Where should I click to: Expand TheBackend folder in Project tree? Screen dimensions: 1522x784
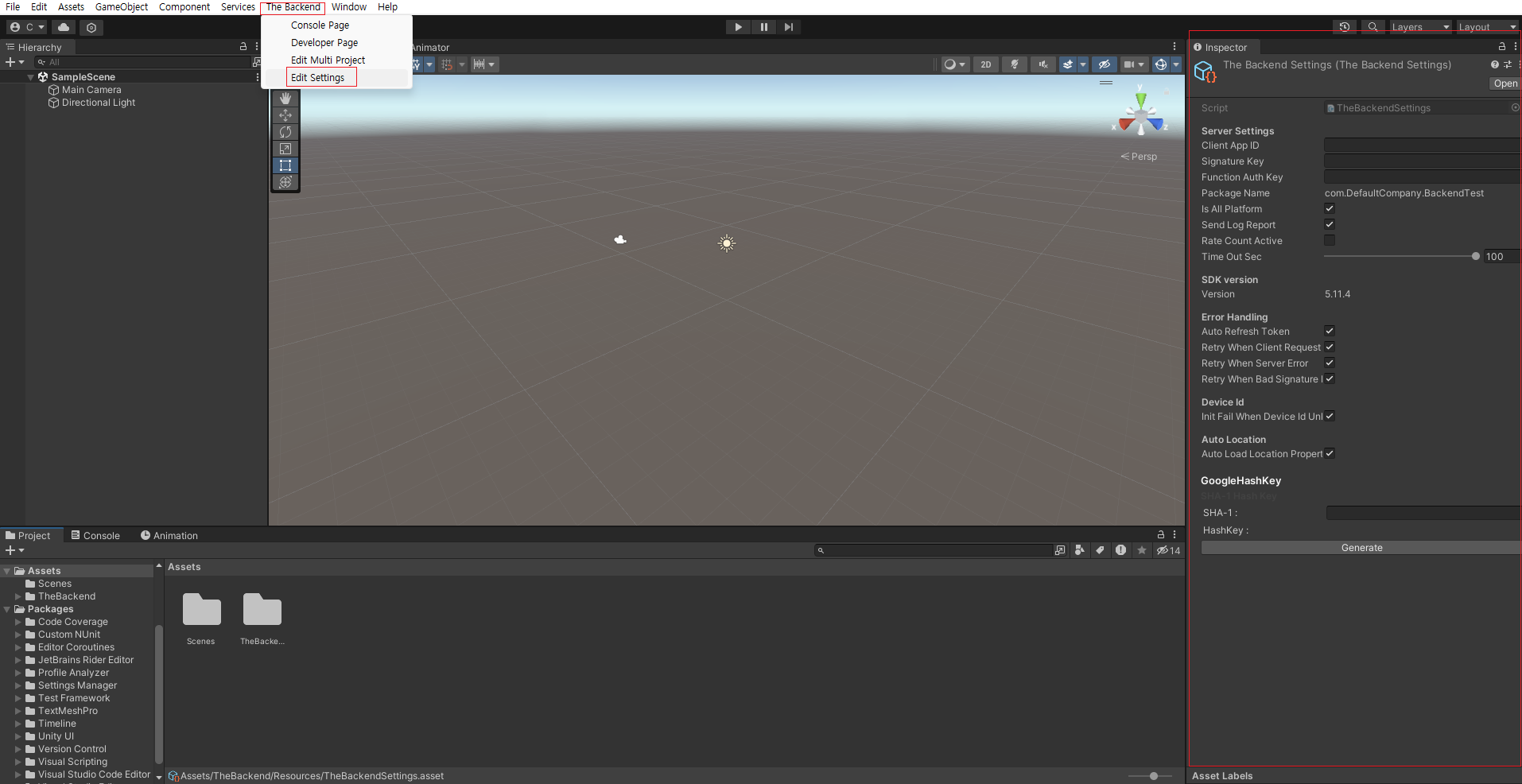[x=18, y=596]
